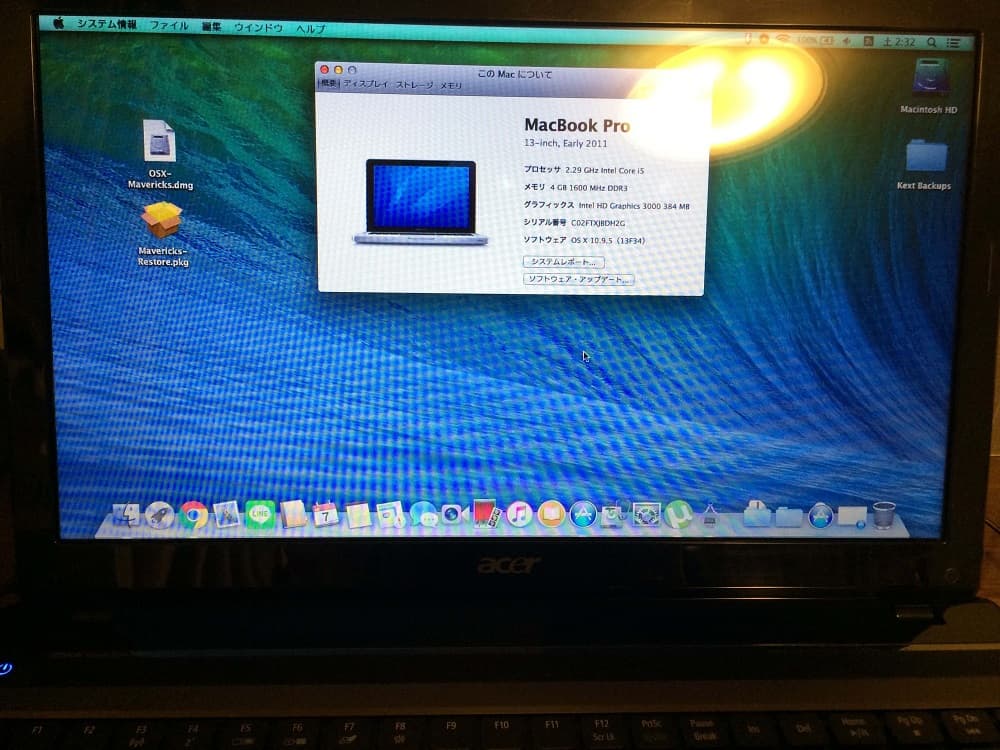Click the 4 GB 1600 MHz DDR3 memory text
Image resolution: width=1000 pixels, height=750 pixels.
click(x=589, y=188)
